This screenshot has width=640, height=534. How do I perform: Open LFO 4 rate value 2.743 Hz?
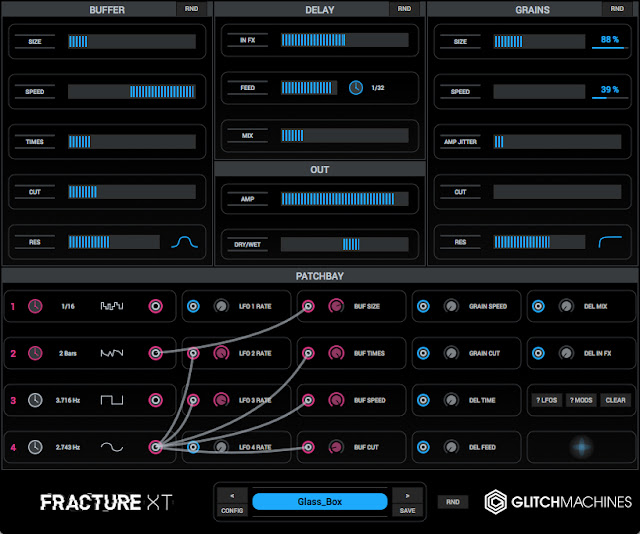coord(68,447)
